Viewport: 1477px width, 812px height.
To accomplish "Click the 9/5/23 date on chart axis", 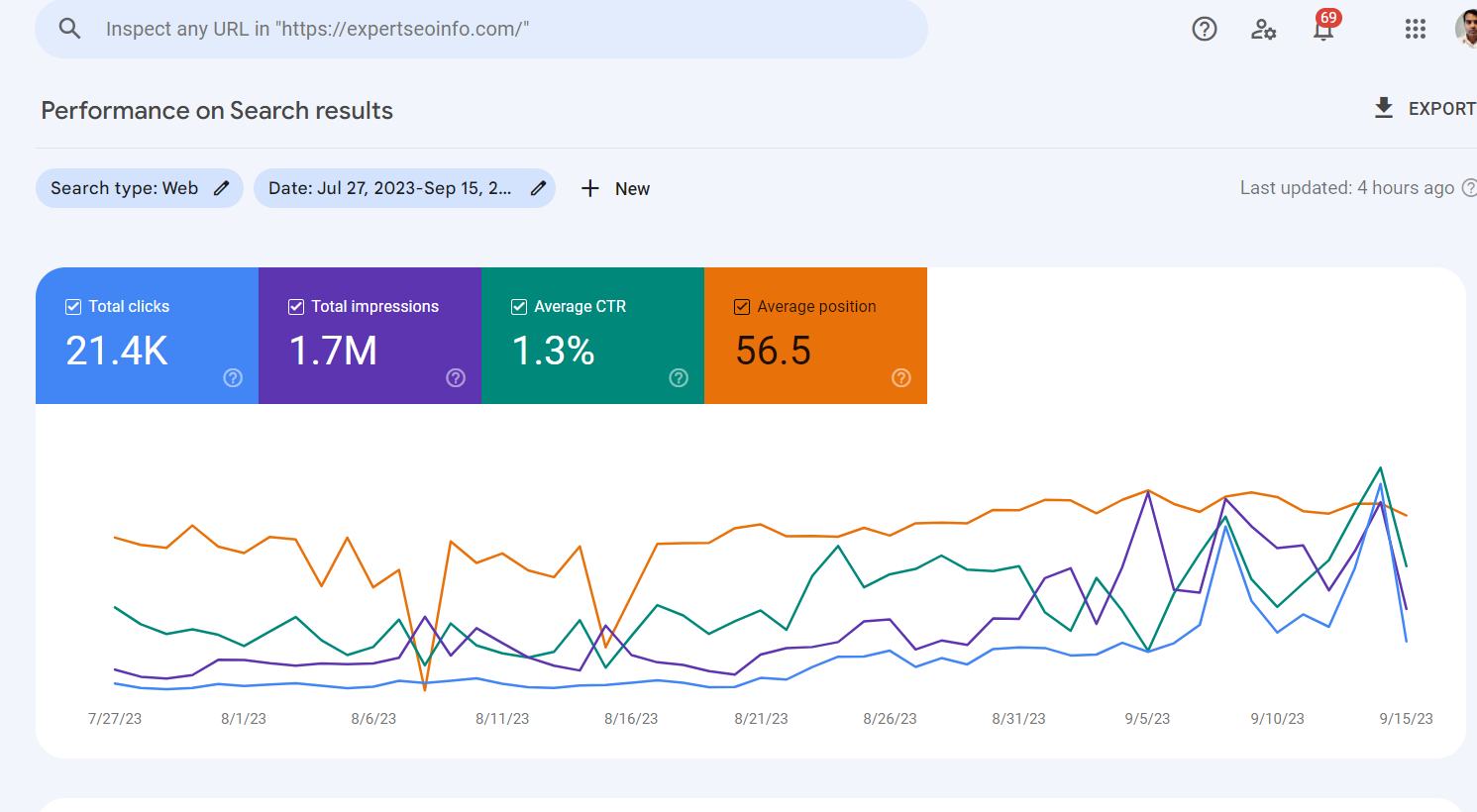I will 1147,719.
